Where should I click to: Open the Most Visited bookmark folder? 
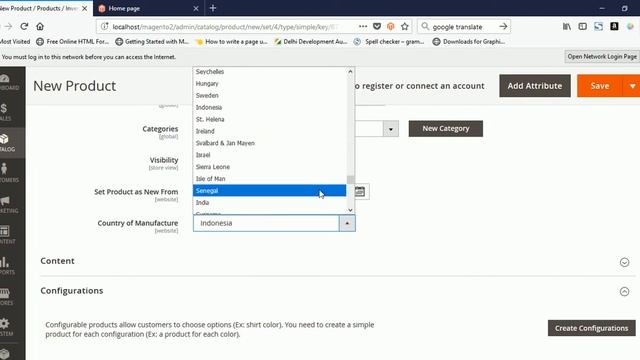pos(15,41)
